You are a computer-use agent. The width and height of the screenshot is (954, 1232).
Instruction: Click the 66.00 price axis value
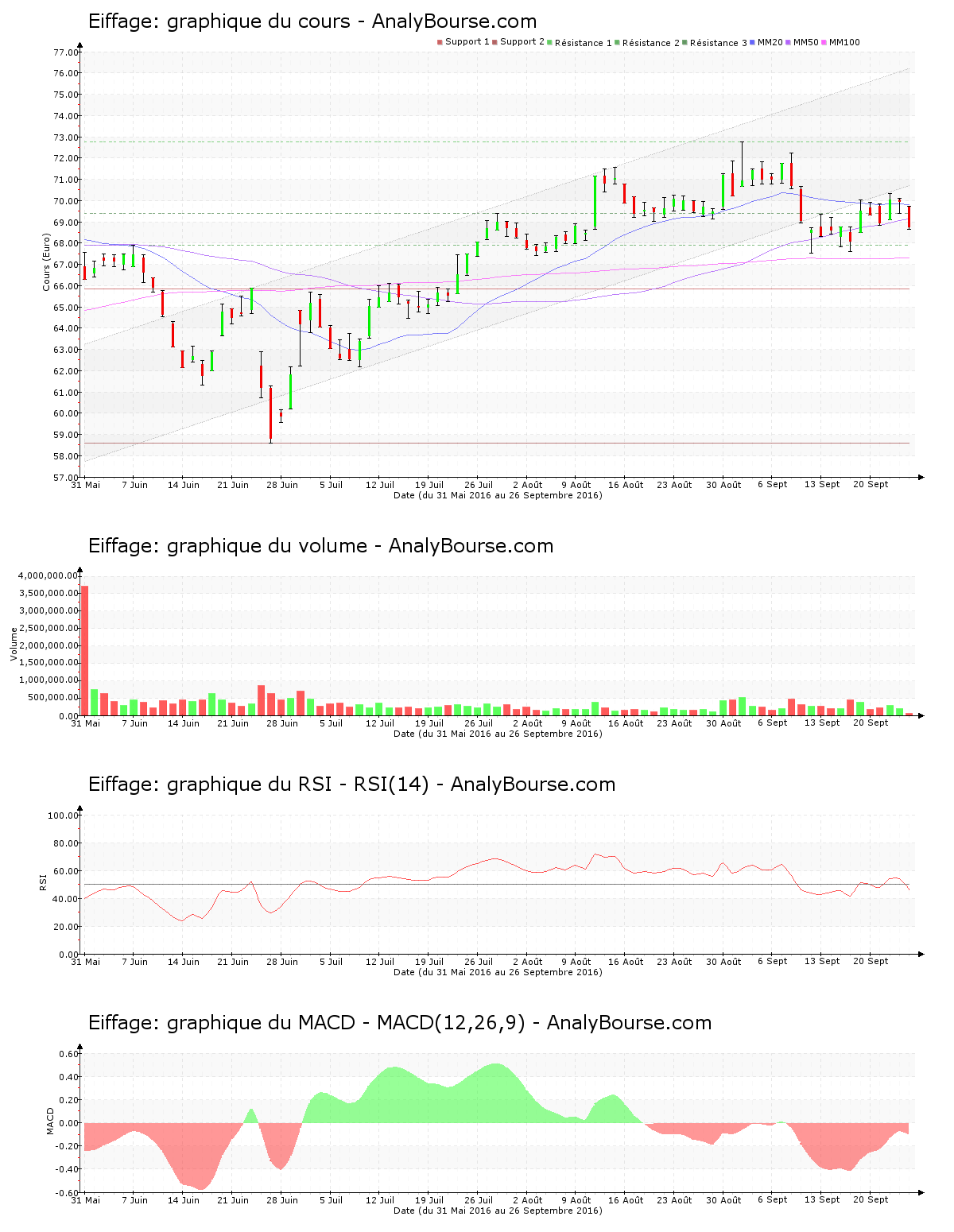pyautogui.click(x=65, y=286)
